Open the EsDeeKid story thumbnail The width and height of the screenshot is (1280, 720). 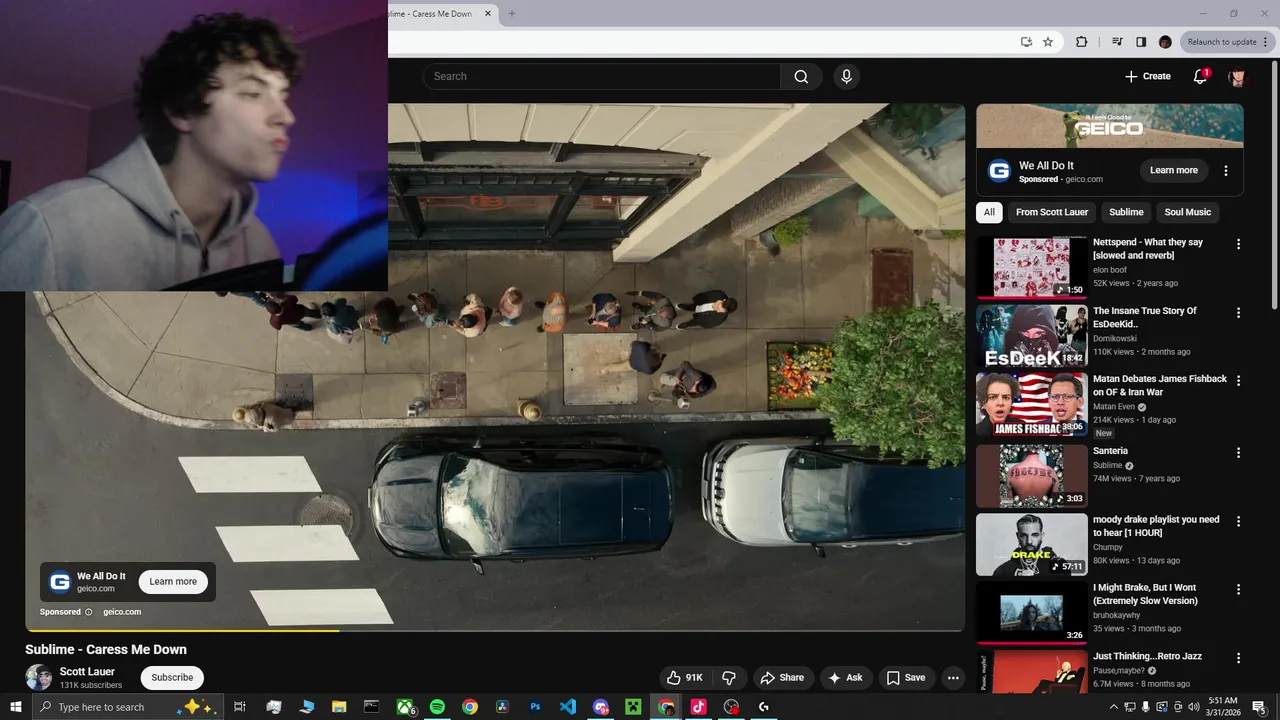click(1031, 336)
